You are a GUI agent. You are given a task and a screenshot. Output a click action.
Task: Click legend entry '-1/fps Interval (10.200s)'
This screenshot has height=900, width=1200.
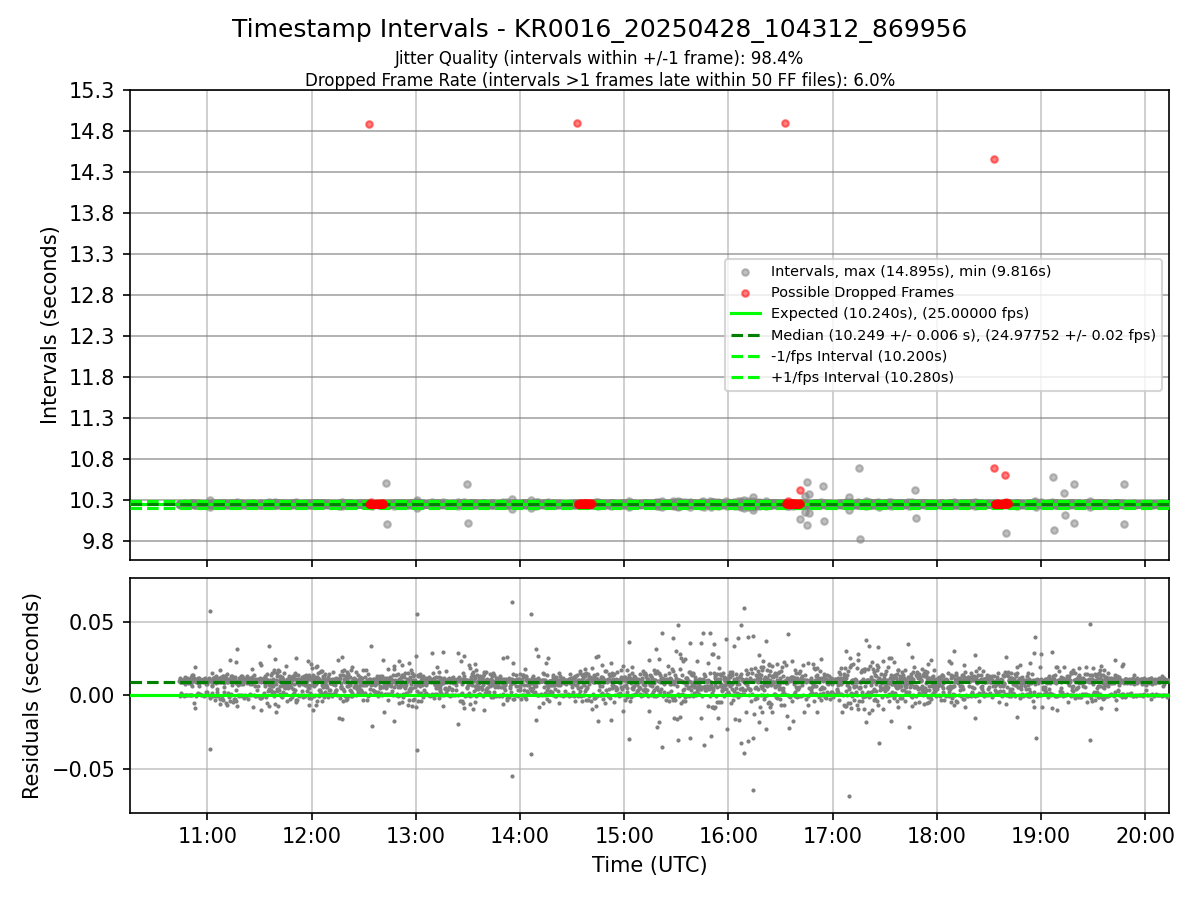(x=859, y=356)
